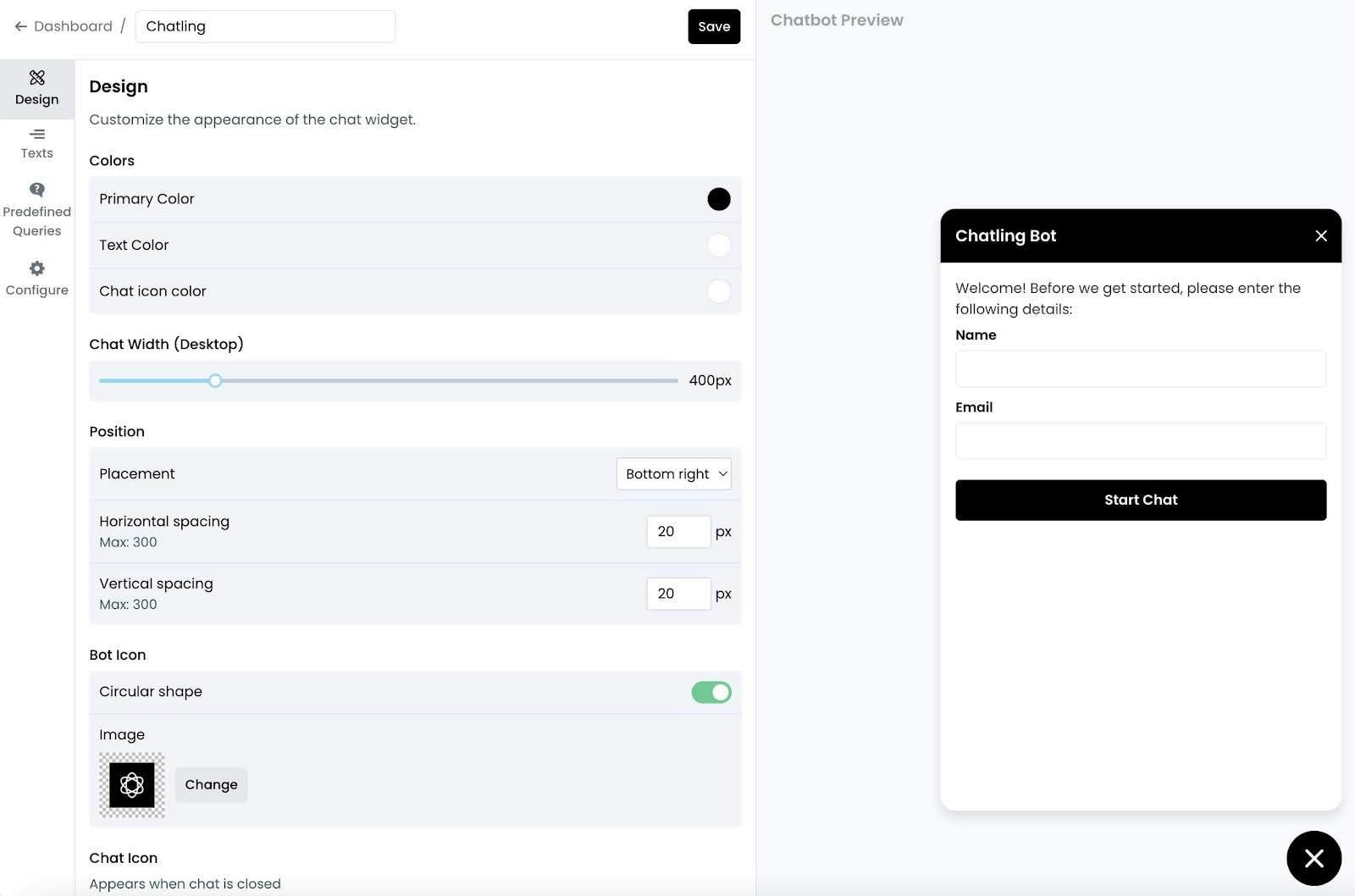The image size is (1355, 896).
Task: Click the Chatbot Preview heading
Action: point(837,20)
